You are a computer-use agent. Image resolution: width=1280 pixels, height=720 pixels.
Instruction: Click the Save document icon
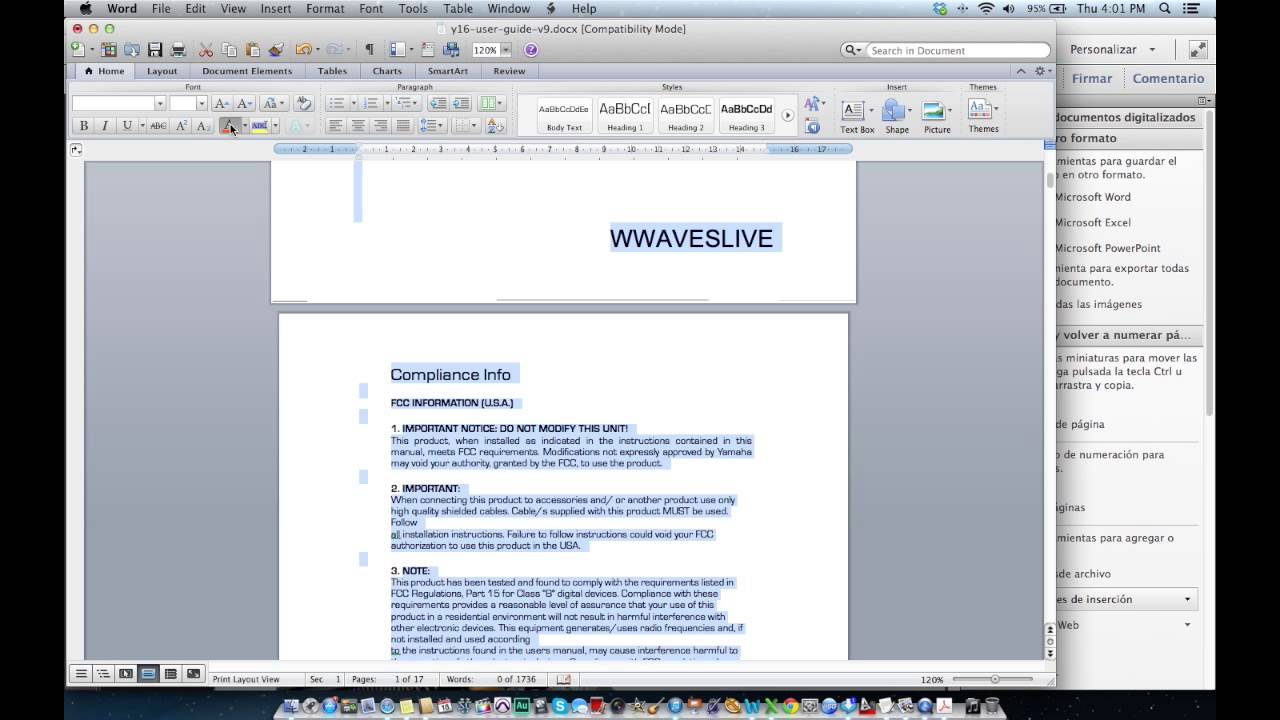[x=155, y=49]
